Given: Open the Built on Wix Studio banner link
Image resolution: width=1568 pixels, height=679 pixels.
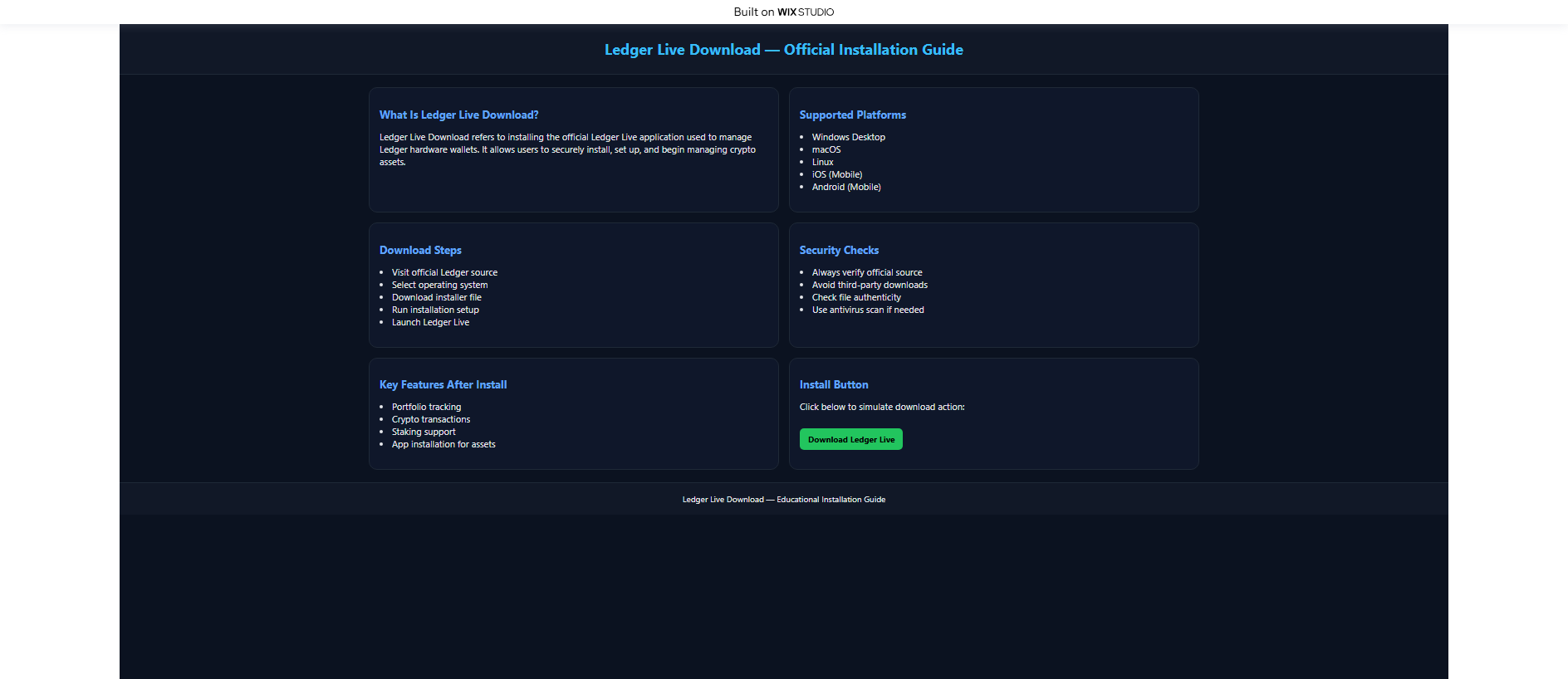Looking at the screenshot, I should 783,12.
